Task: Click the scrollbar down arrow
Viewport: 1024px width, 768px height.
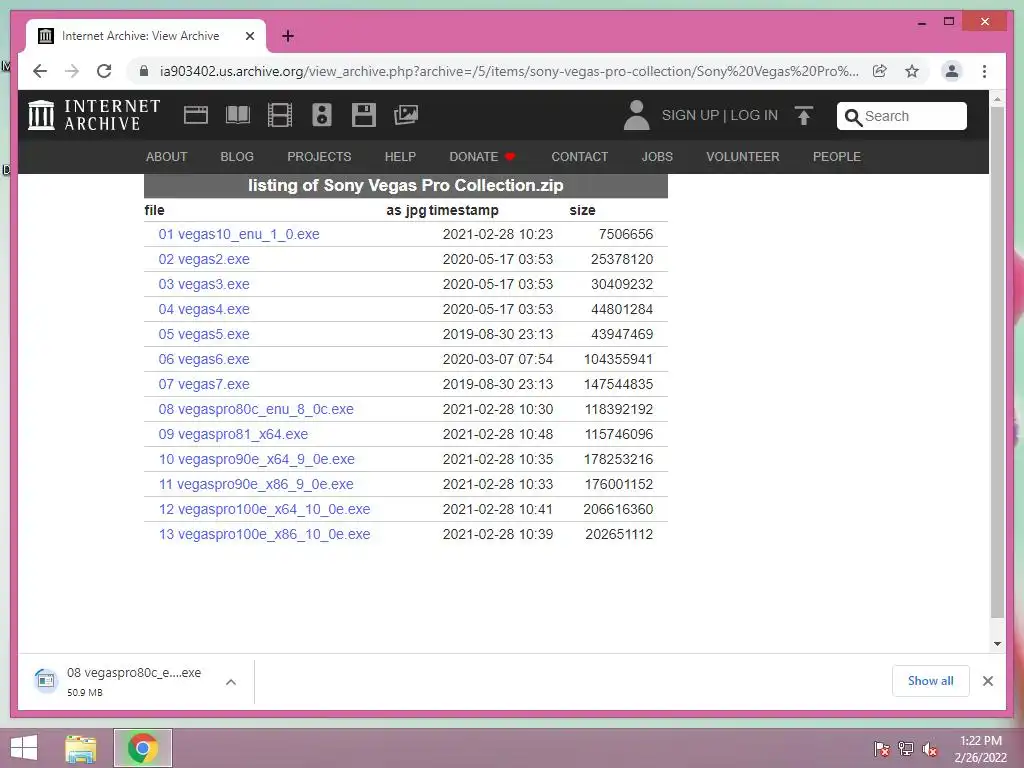Action: coord(997,643)
